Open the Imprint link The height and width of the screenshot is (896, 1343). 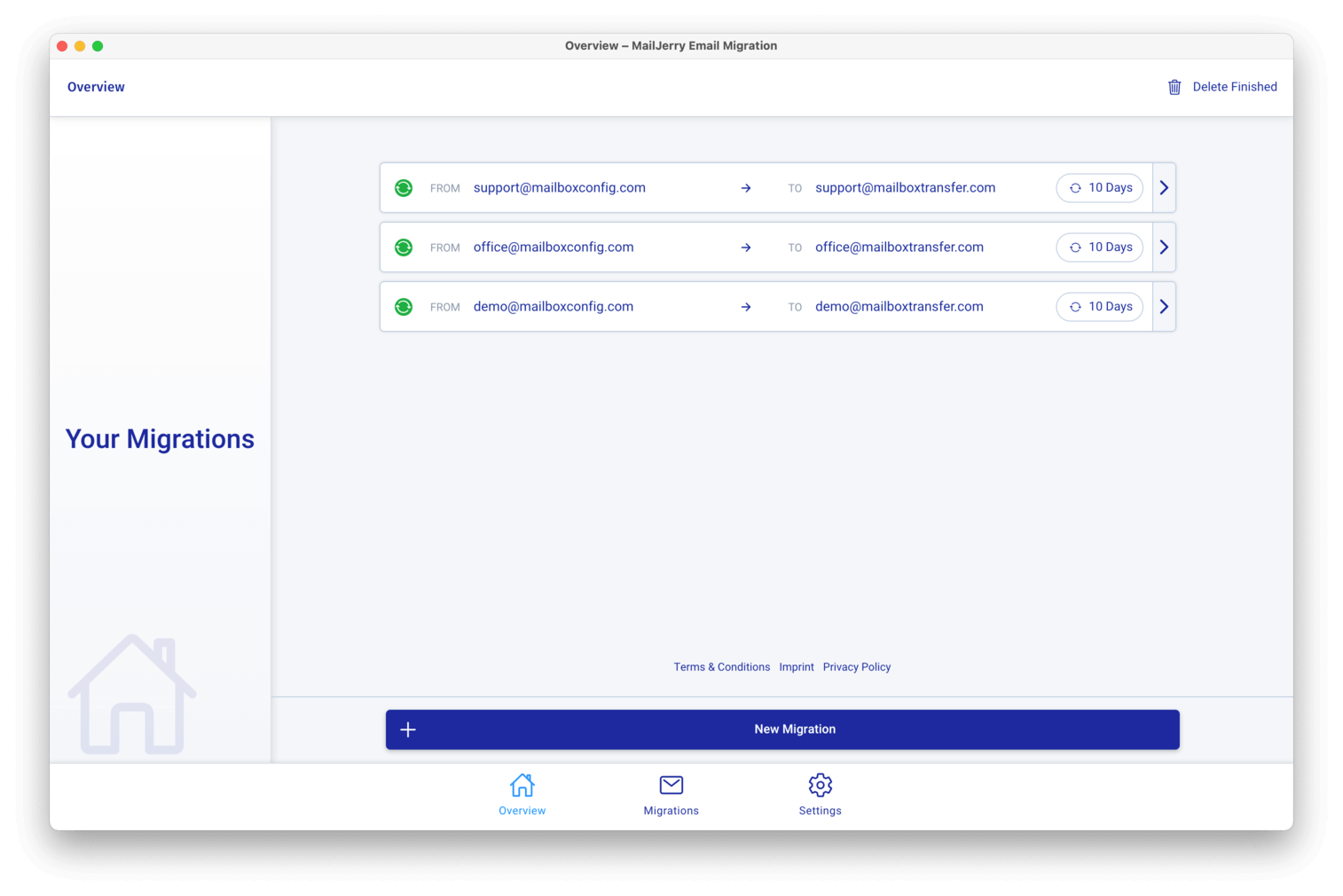click(x=797, y=667)
